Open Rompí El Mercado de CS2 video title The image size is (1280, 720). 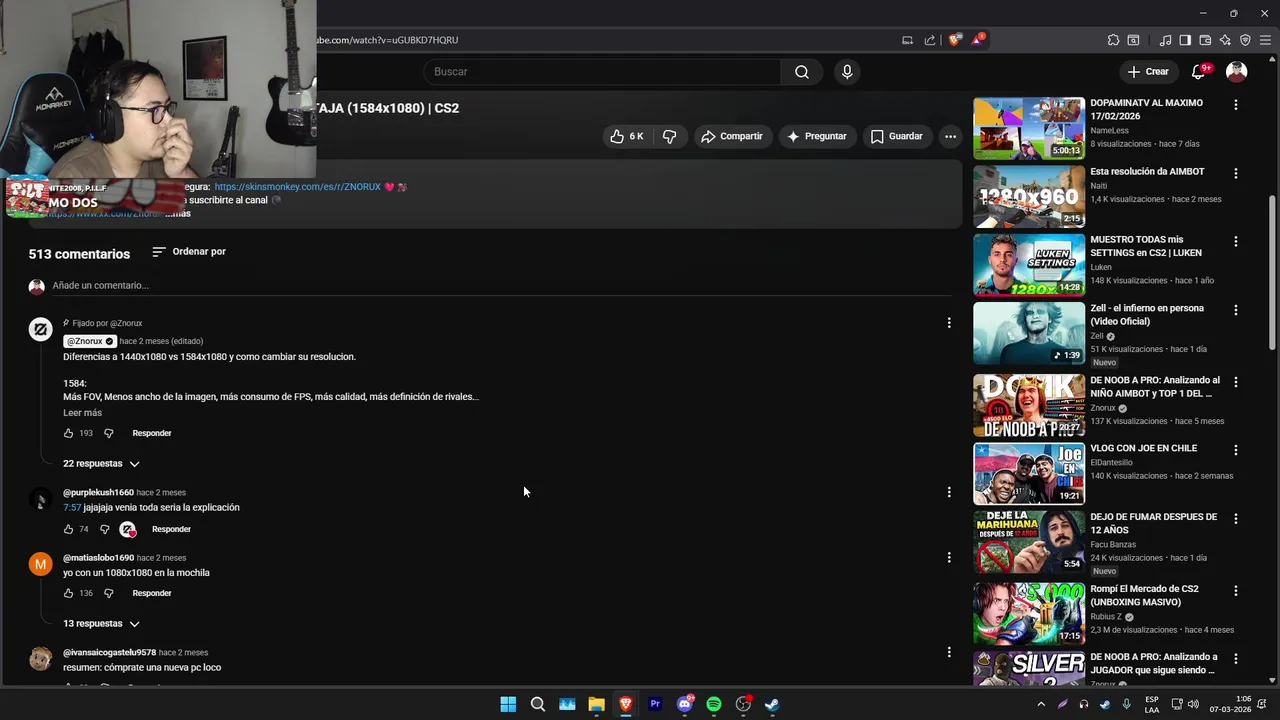1144,596
